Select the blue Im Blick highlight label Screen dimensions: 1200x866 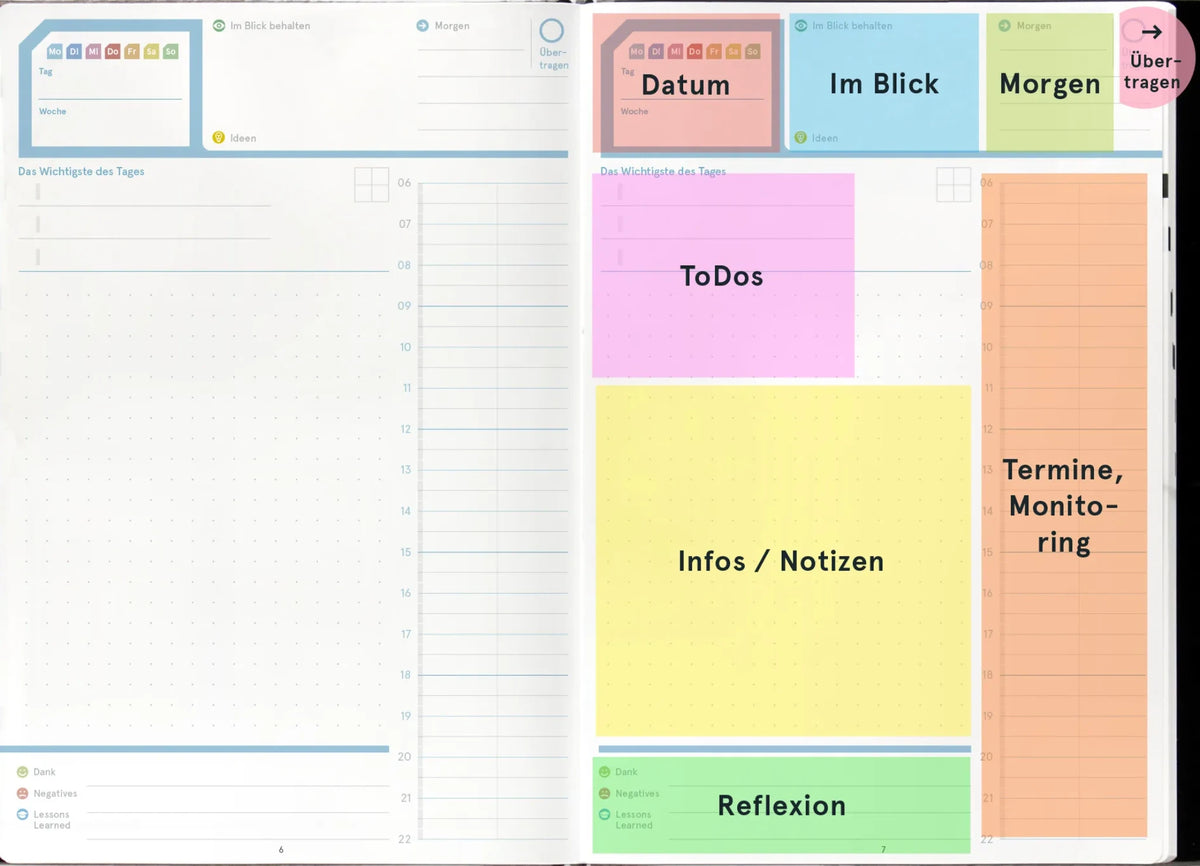coord(884,84)
